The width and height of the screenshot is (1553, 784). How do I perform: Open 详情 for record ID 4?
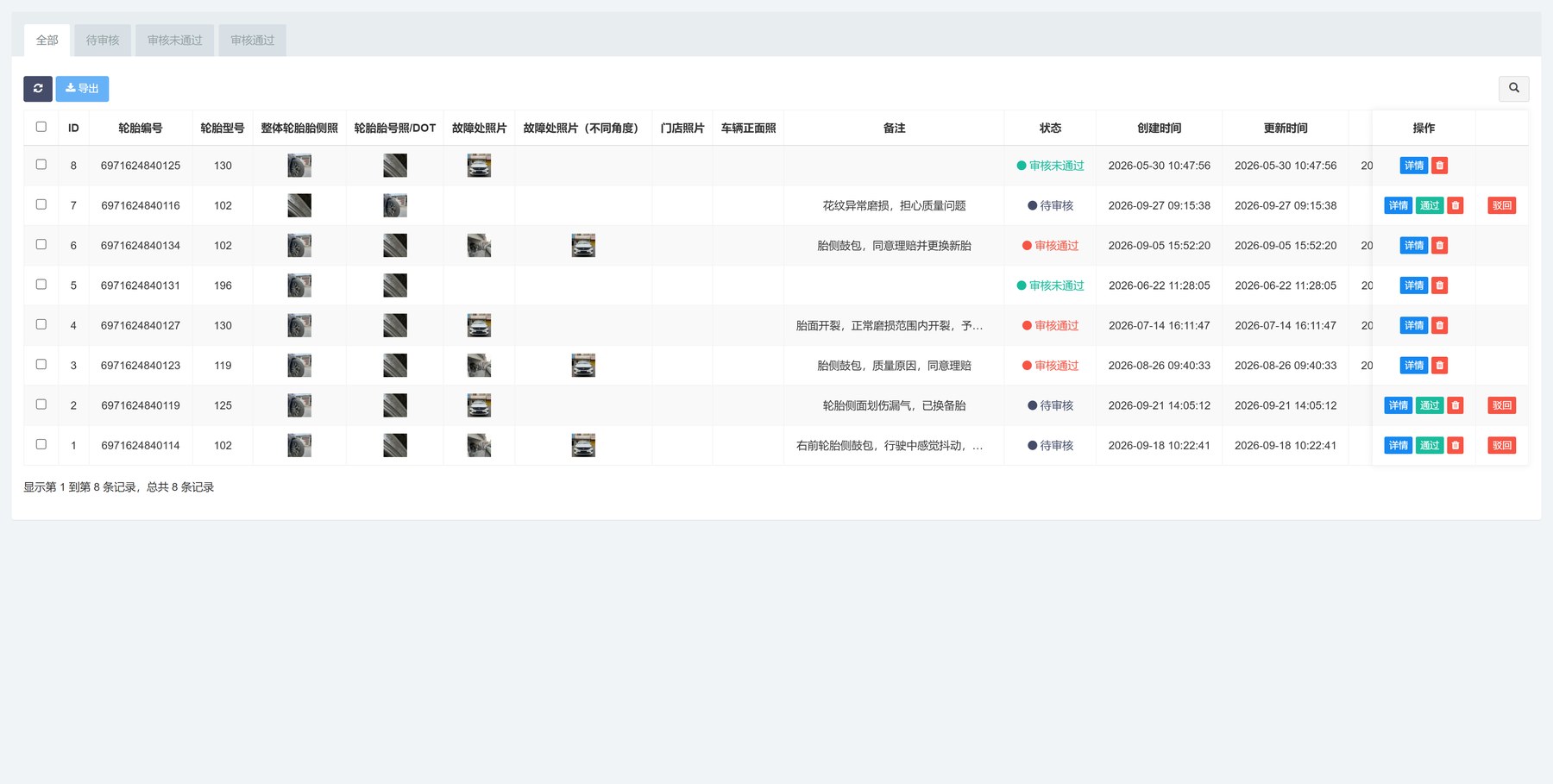(x=1413, y=325)
